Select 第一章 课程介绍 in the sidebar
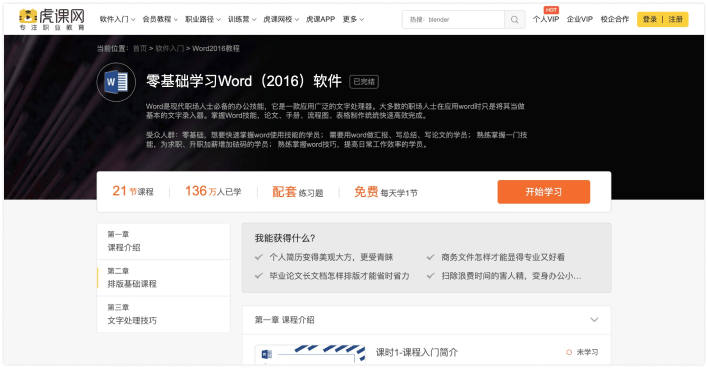 tap(163, 241)
